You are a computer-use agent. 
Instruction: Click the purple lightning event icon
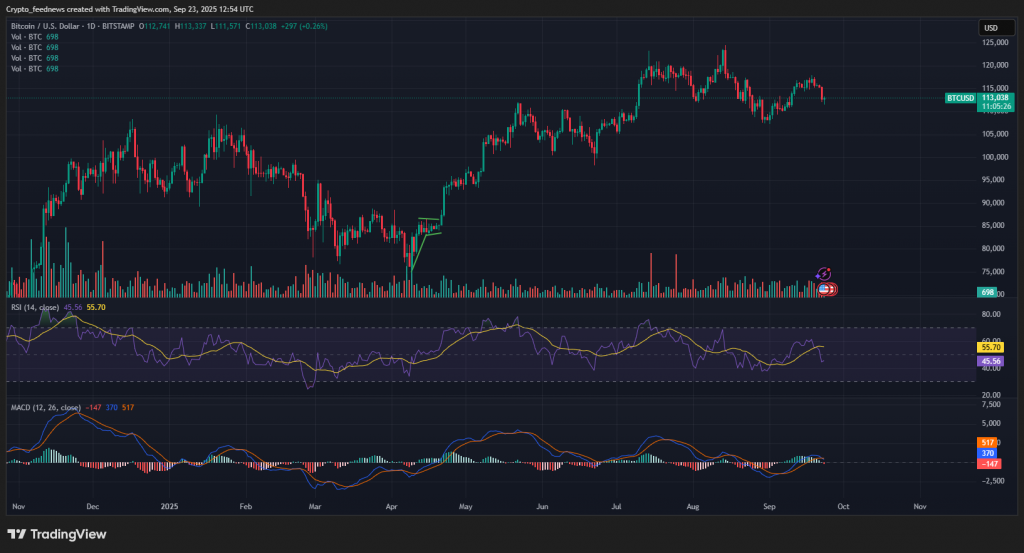(x=824, y=274)
